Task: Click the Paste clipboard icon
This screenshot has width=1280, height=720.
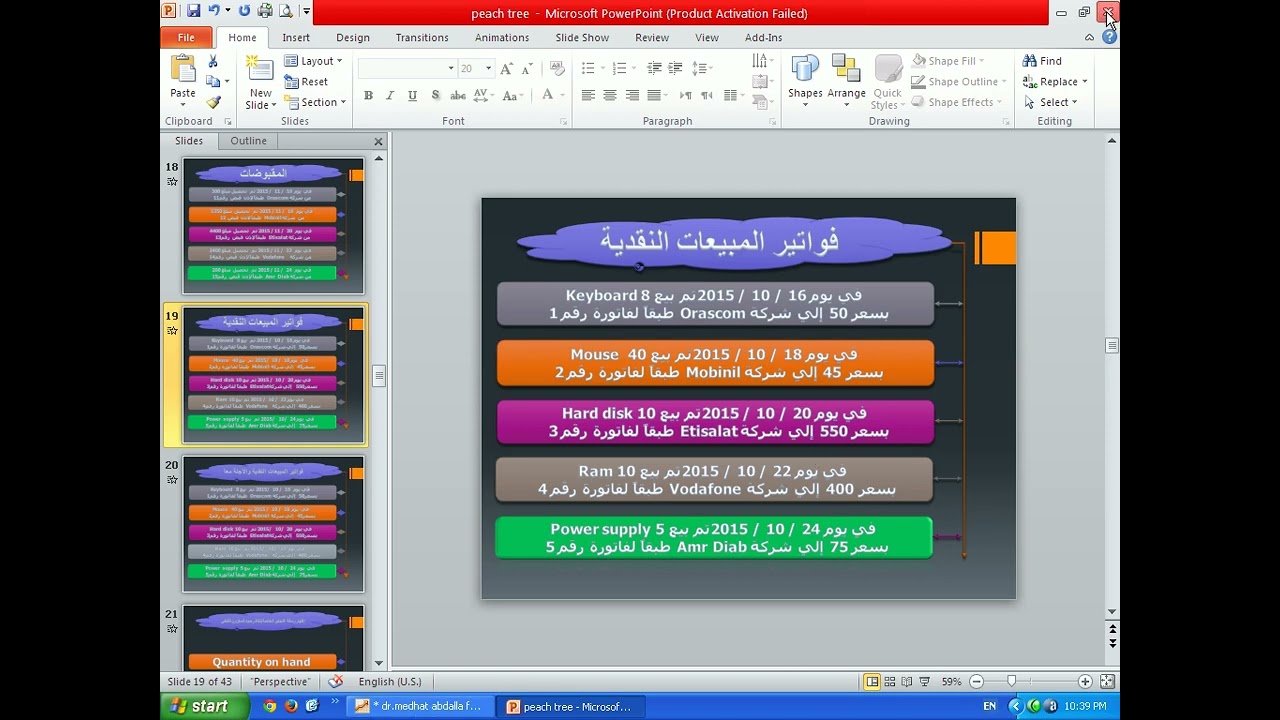Action: [x=183, y=69]
